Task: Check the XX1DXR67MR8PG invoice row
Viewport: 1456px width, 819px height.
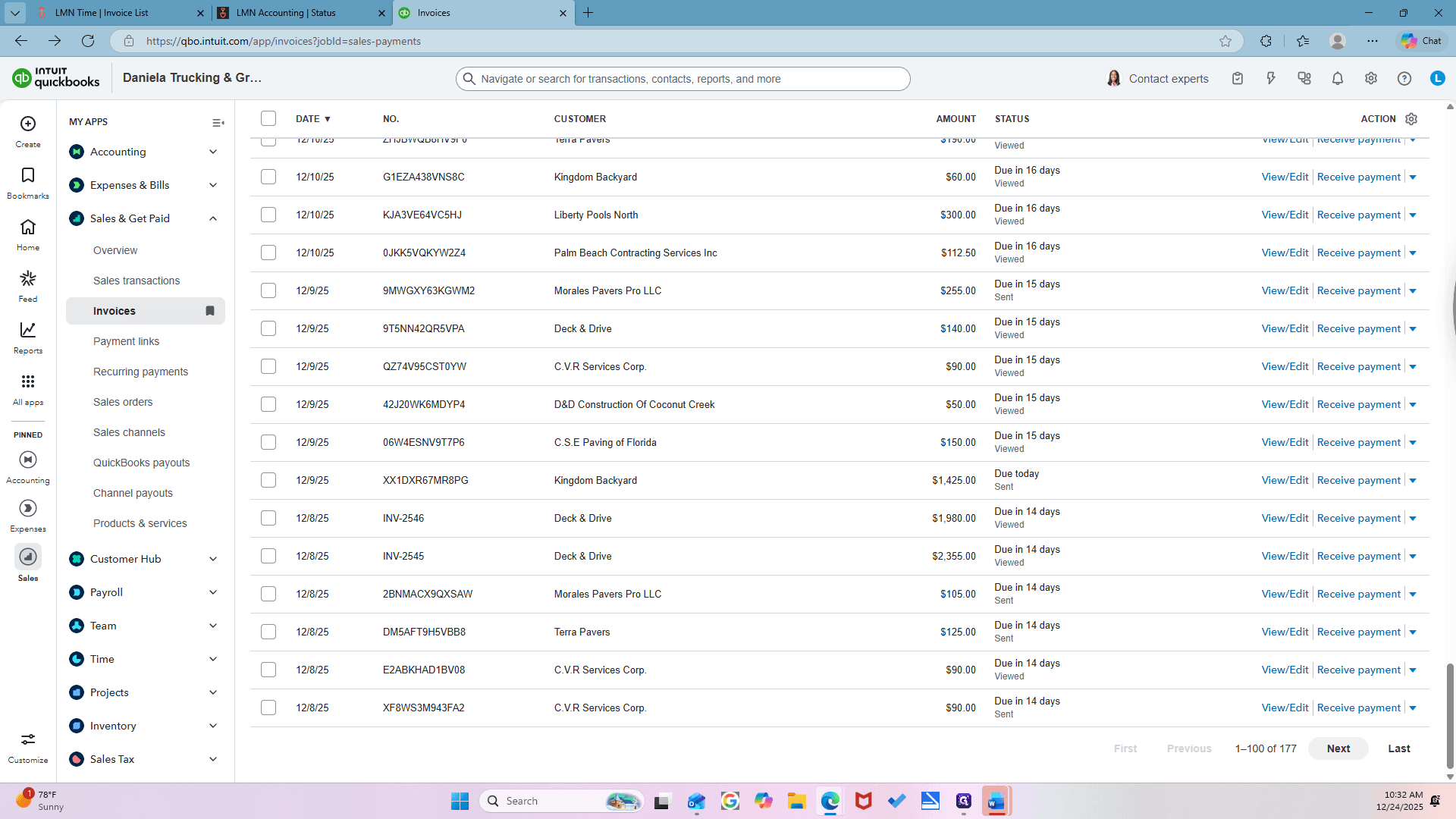Action: (268, 480)
